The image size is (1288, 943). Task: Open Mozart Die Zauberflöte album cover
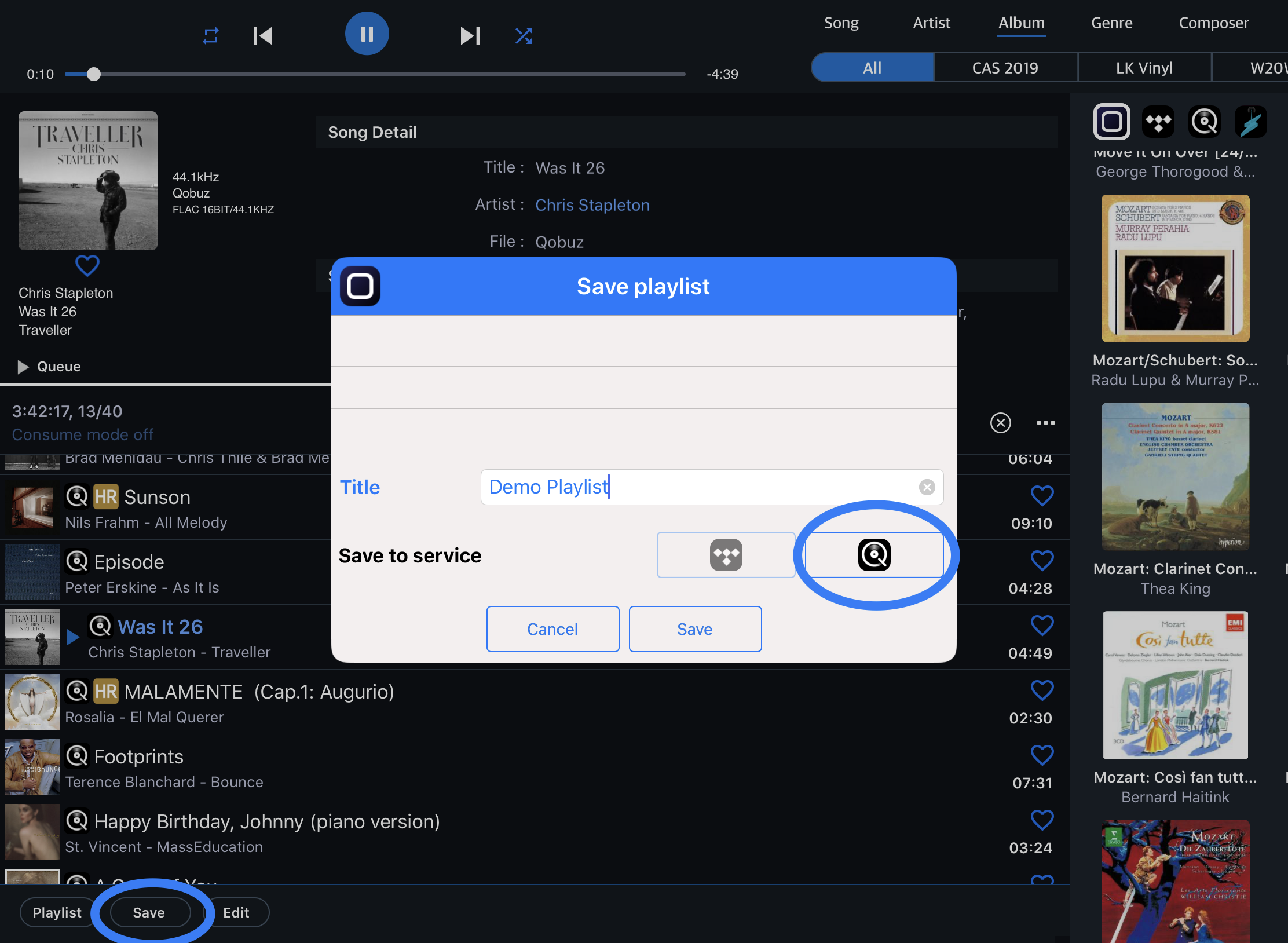tap(1176, 881)
